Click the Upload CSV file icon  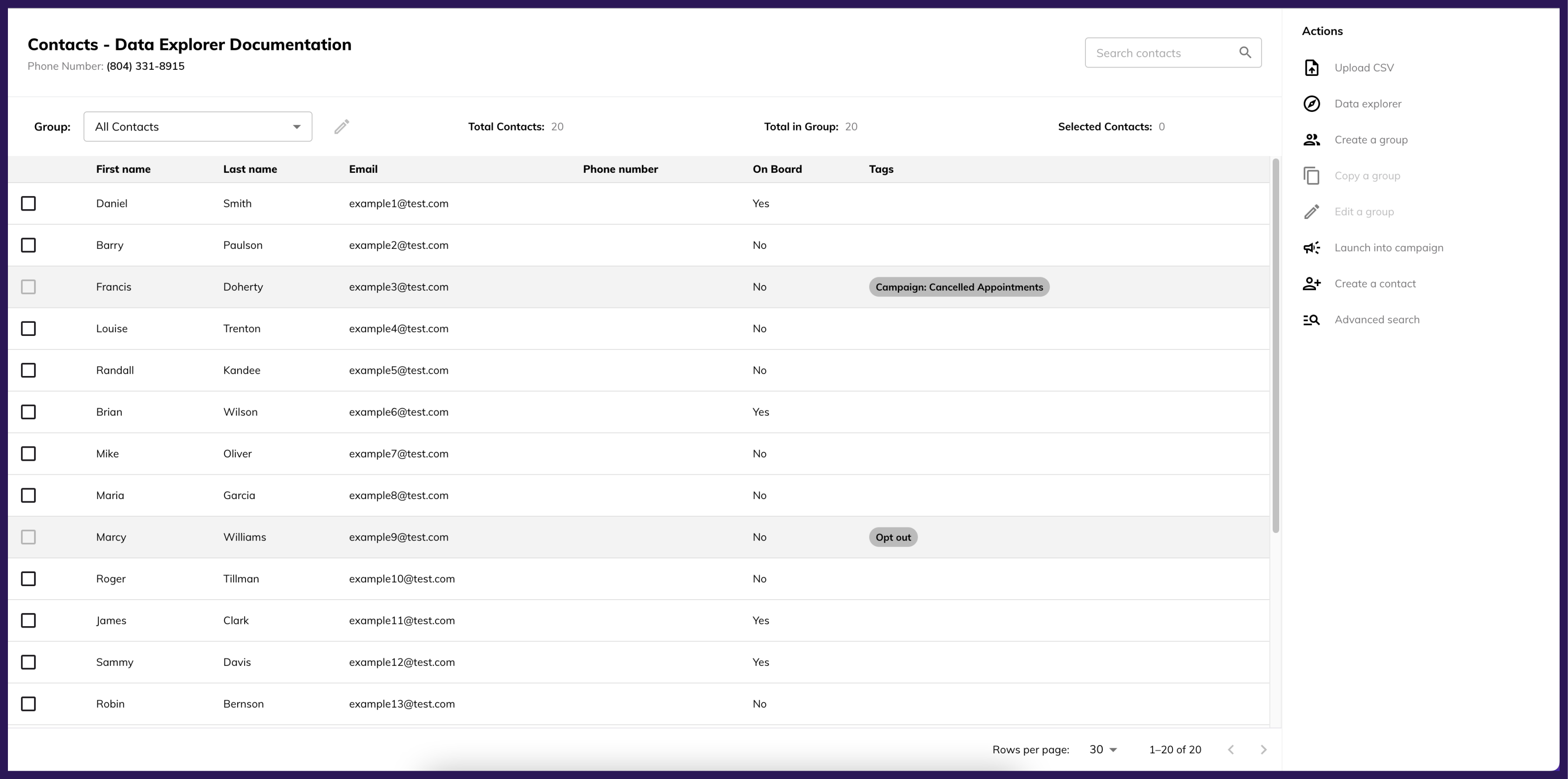click(1311, 68)
